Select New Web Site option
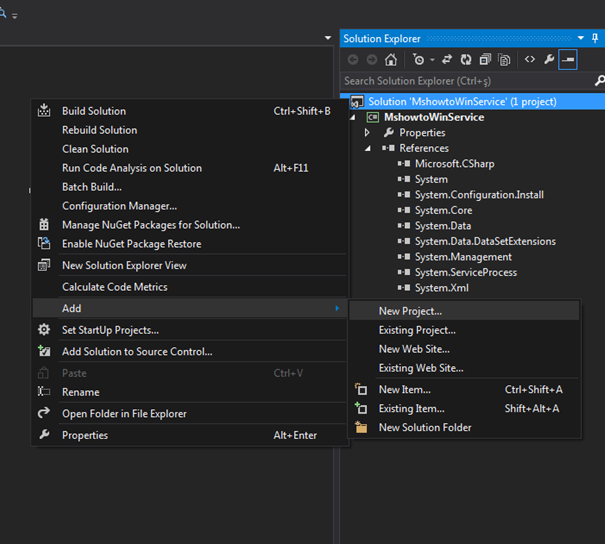 (x=464, y=349)
